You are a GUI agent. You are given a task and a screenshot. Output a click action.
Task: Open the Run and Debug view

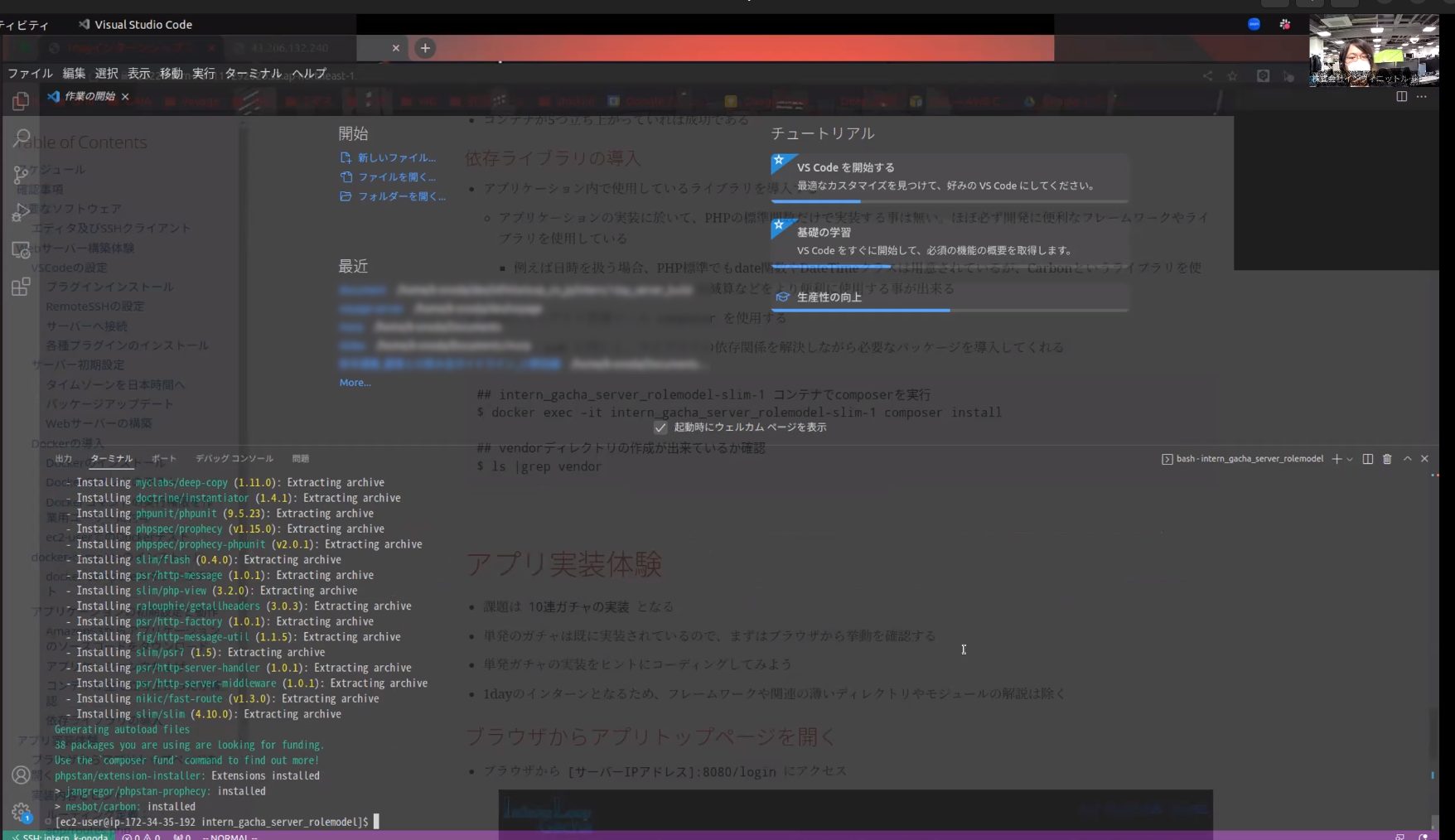(x=21, y=212)
